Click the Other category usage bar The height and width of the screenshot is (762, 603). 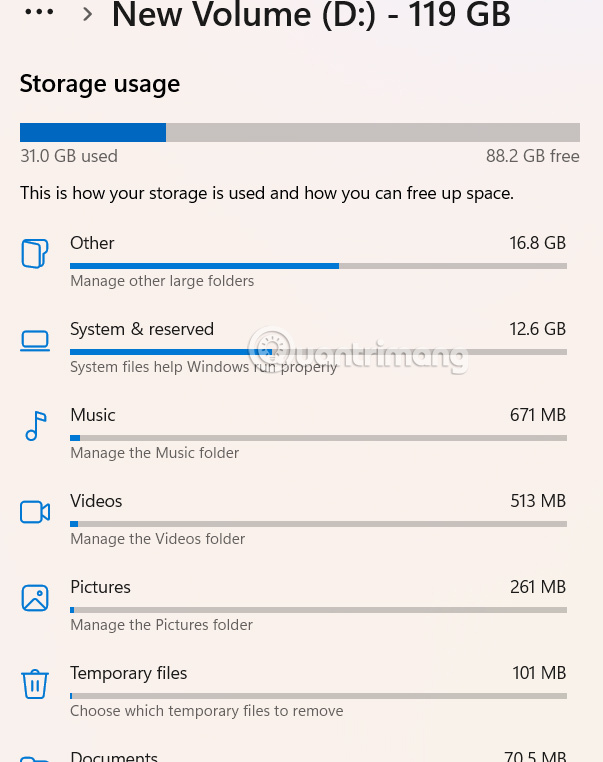318,266
